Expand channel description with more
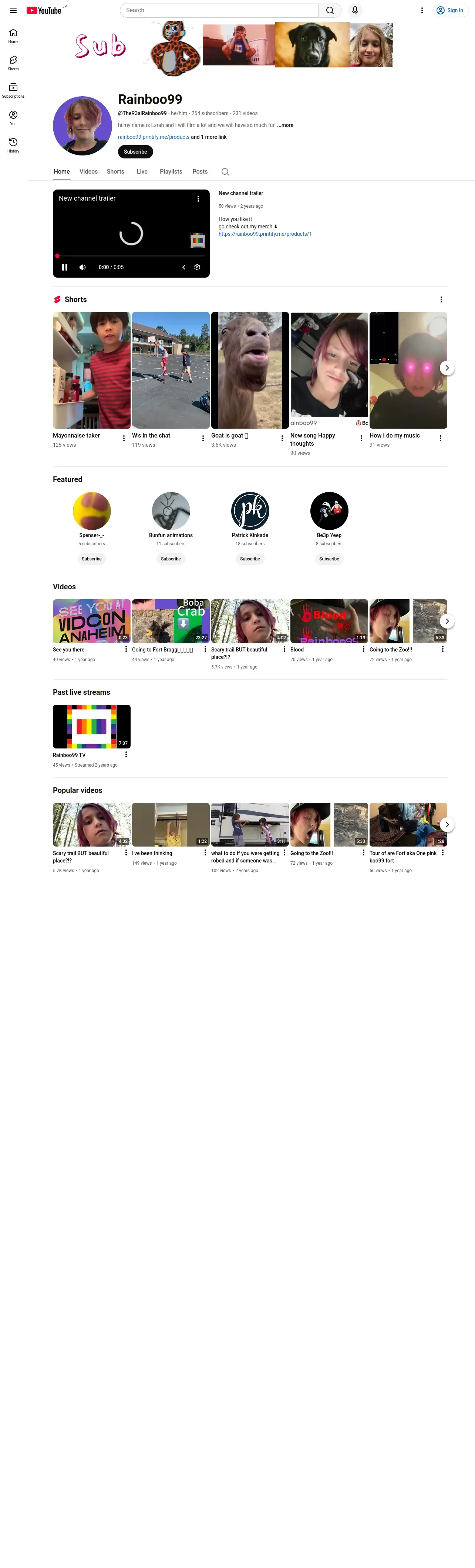 285,125
